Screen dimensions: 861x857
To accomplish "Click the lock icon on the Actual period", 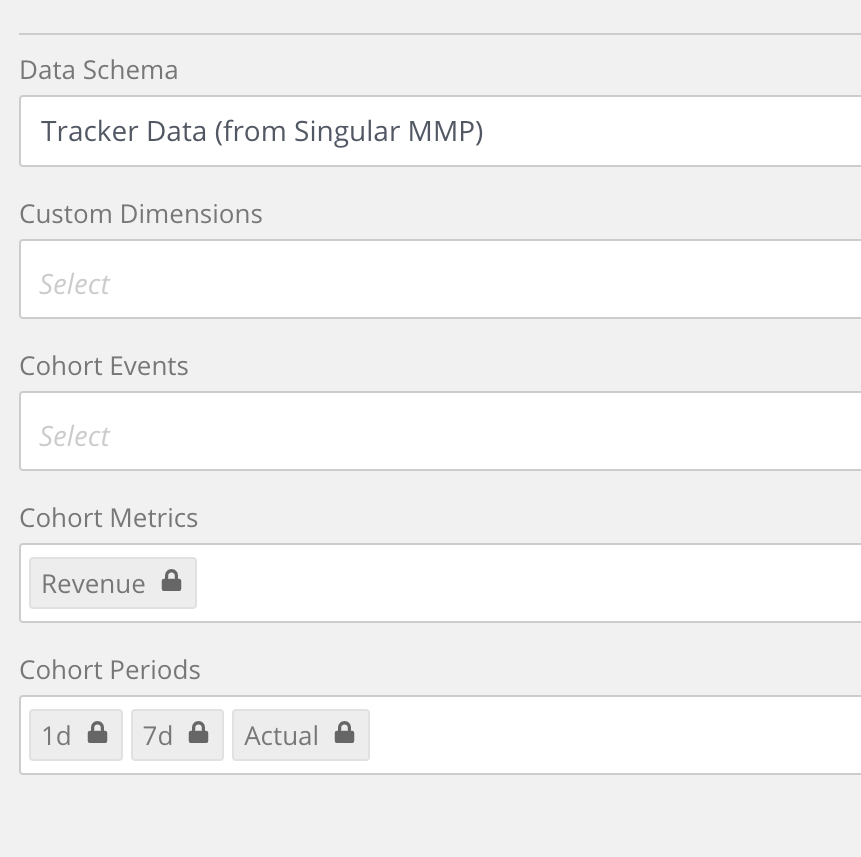I will coord(343,735).
